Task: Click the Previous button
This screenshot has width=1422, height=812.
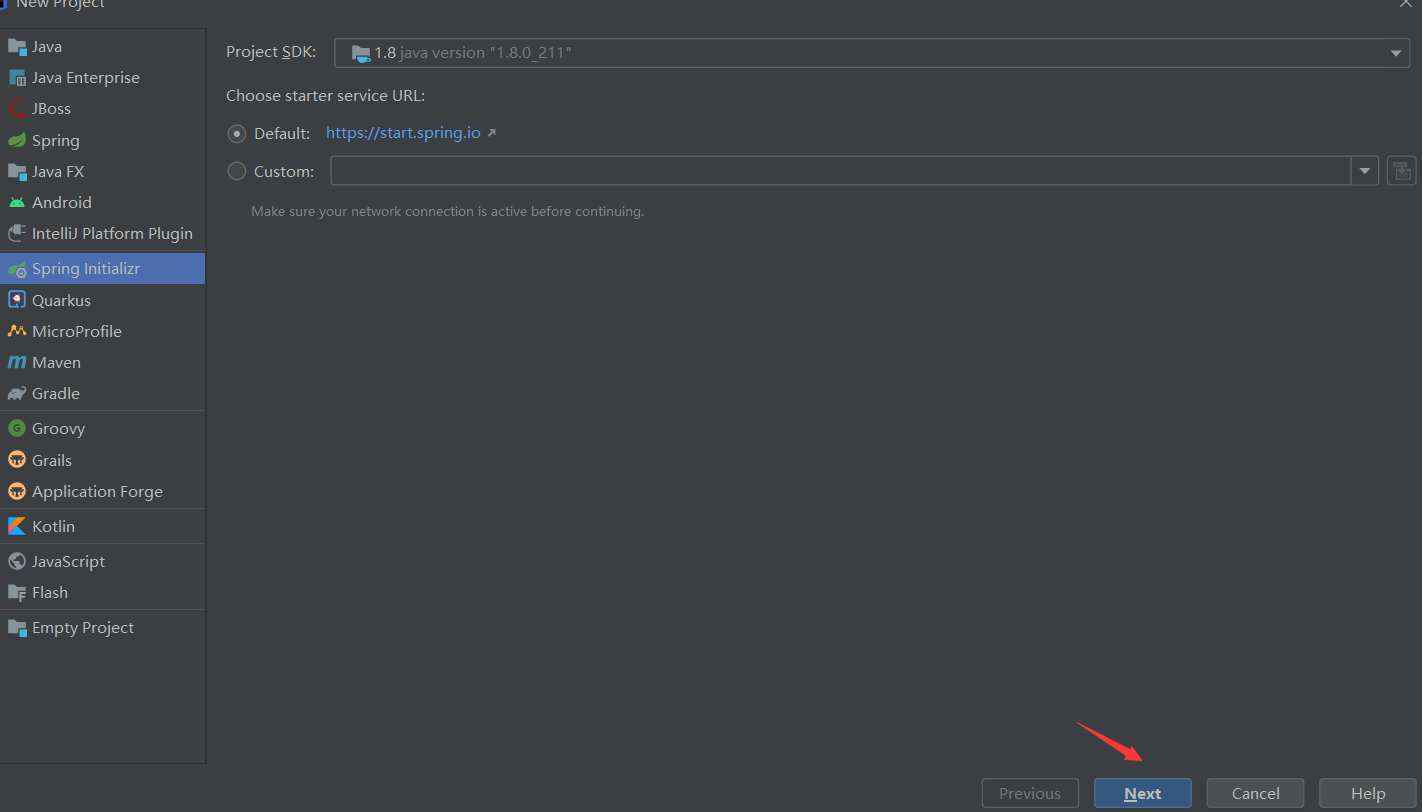Action: click(x=1030, y=793)
